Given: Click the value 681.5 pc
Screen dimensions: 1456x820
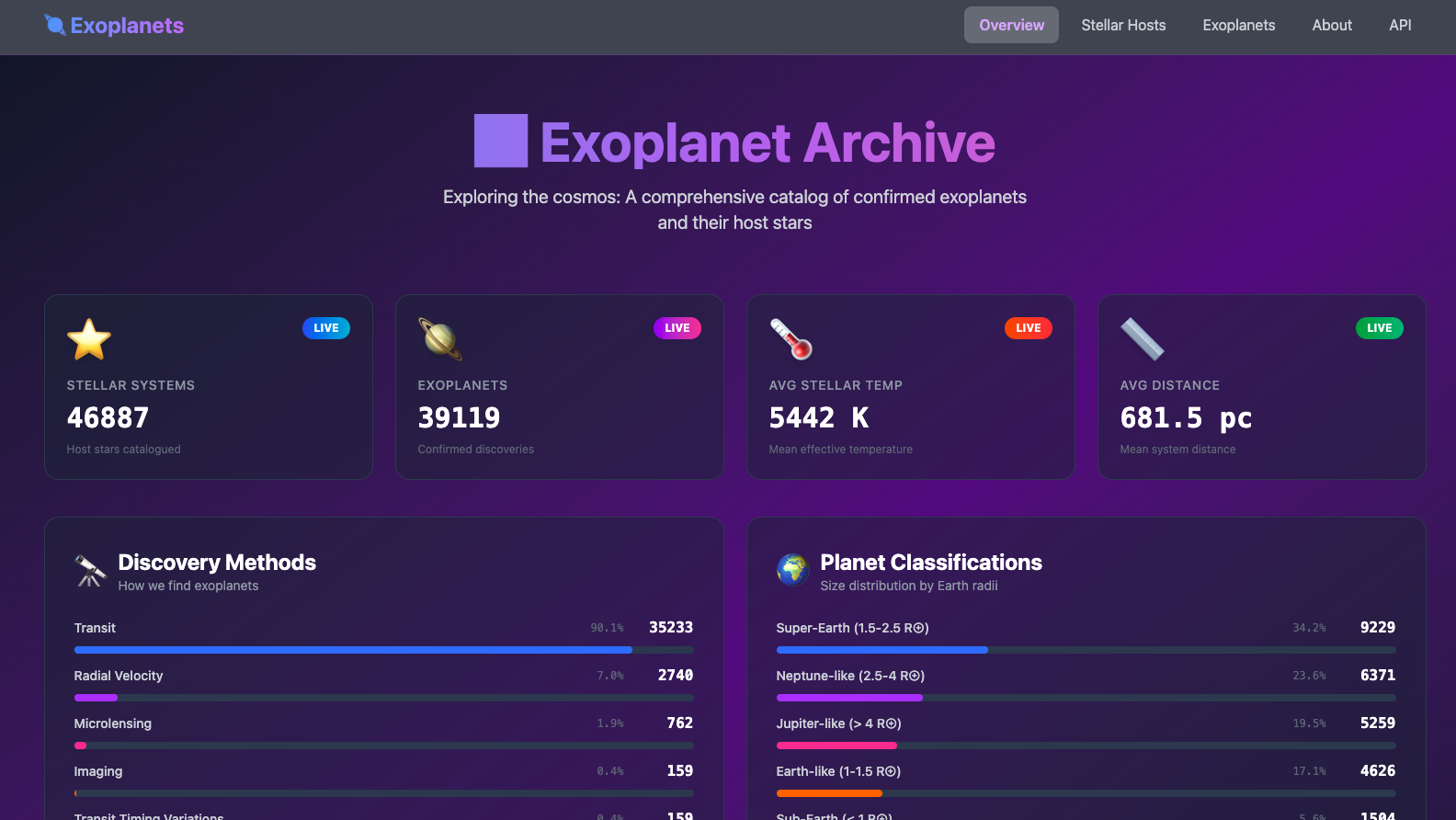Looking at the screenshot, I should 1186,418.
